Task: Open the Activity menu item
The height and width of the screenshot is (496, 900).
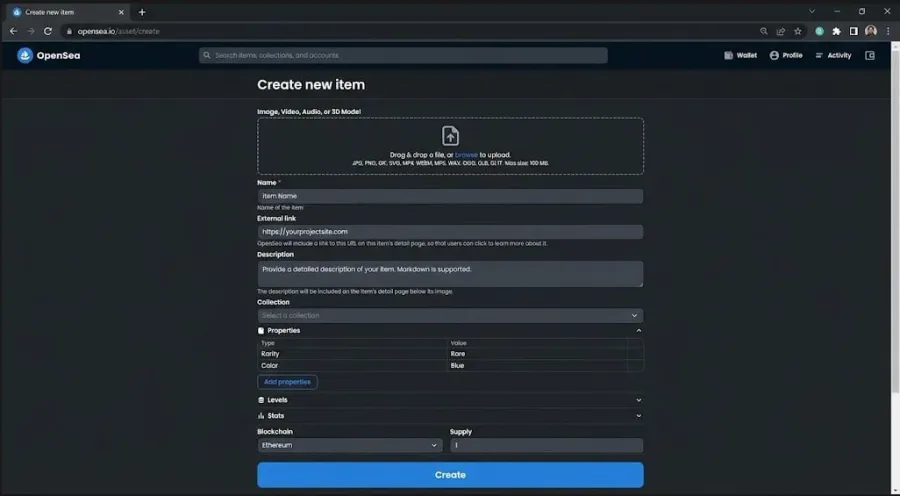Action: click(833, 55)
